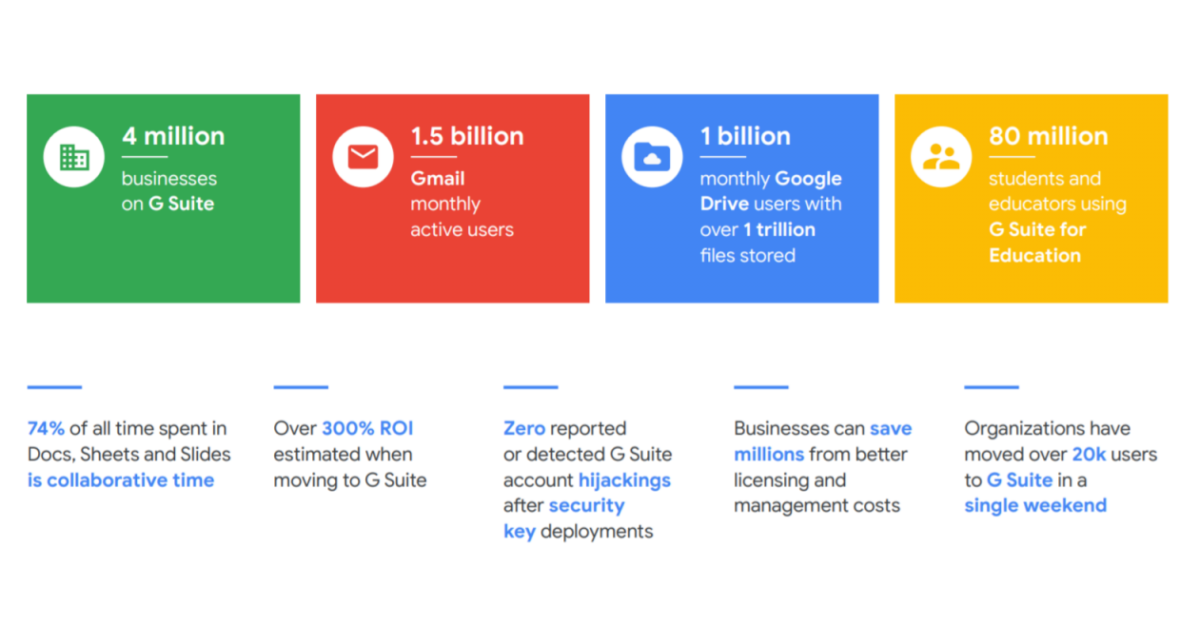1200x626 pixels.
Task: Click the students and educators people icon
Action: (x=941, y=156)
